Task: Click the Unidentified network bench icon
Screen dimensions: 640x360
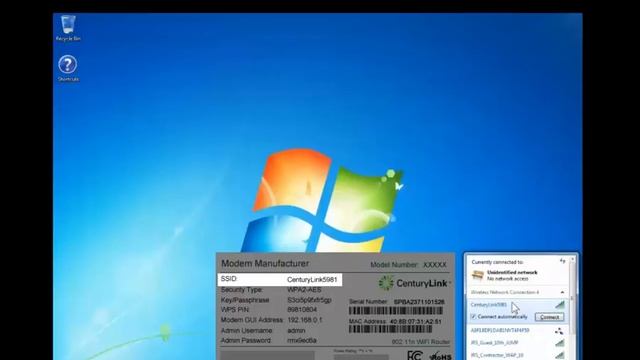Action: [x=478, y=275]
